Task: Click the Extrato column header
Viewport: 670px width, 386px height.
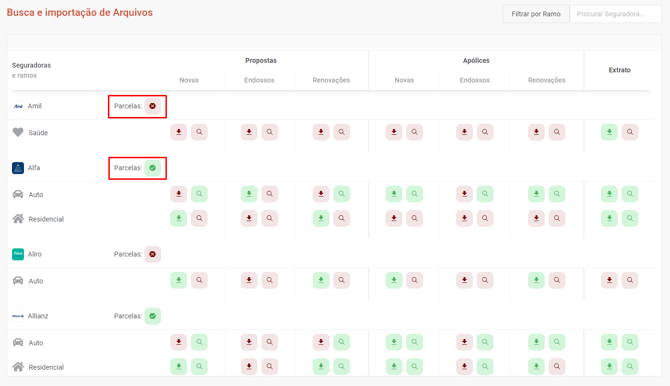Action: [620, 70]
